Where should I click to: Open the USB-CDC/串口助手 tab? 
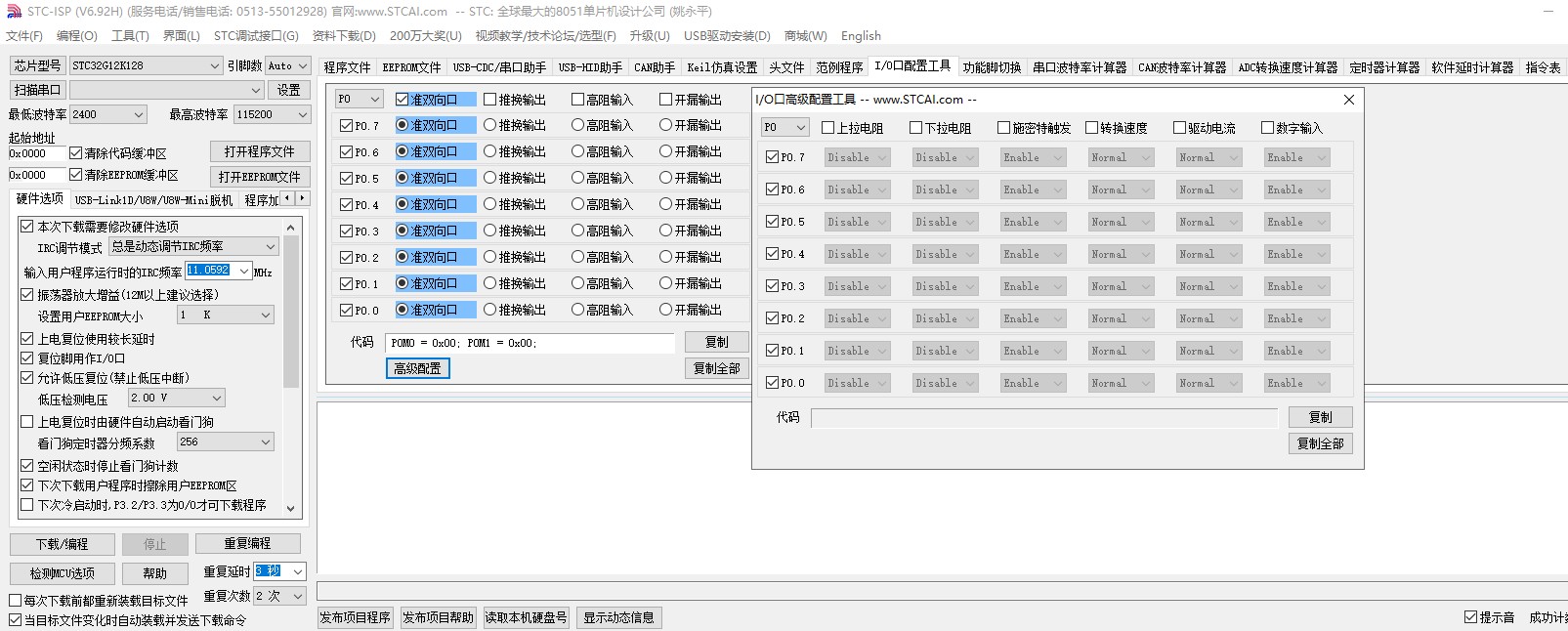[x=499, y=67]
